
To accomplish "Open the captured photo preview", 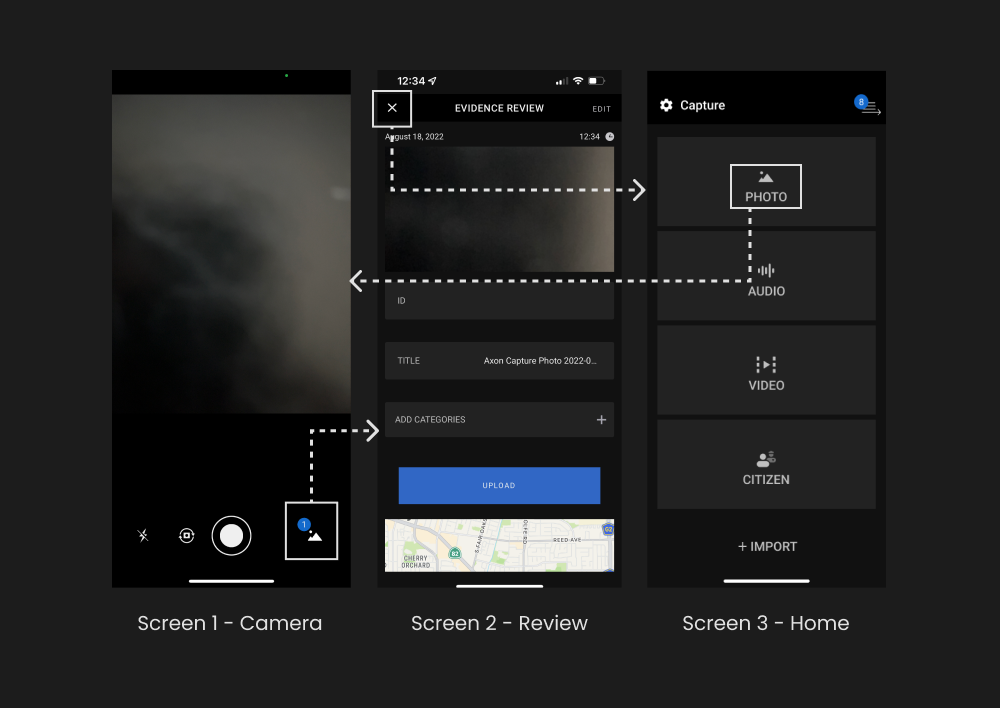I will point(499,209).
